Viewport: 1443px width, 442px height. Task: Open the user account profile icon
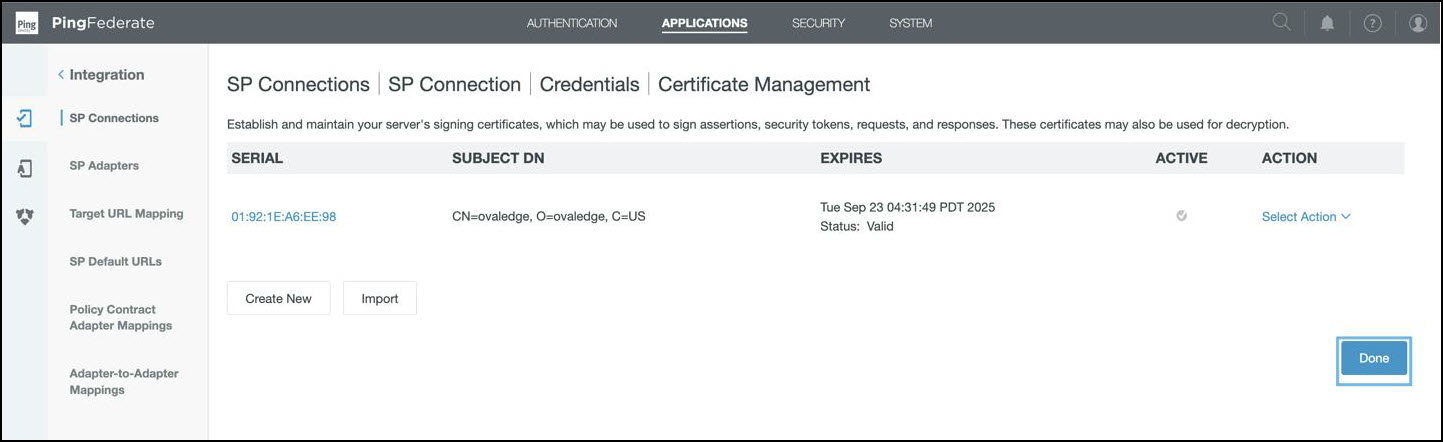1418,23
